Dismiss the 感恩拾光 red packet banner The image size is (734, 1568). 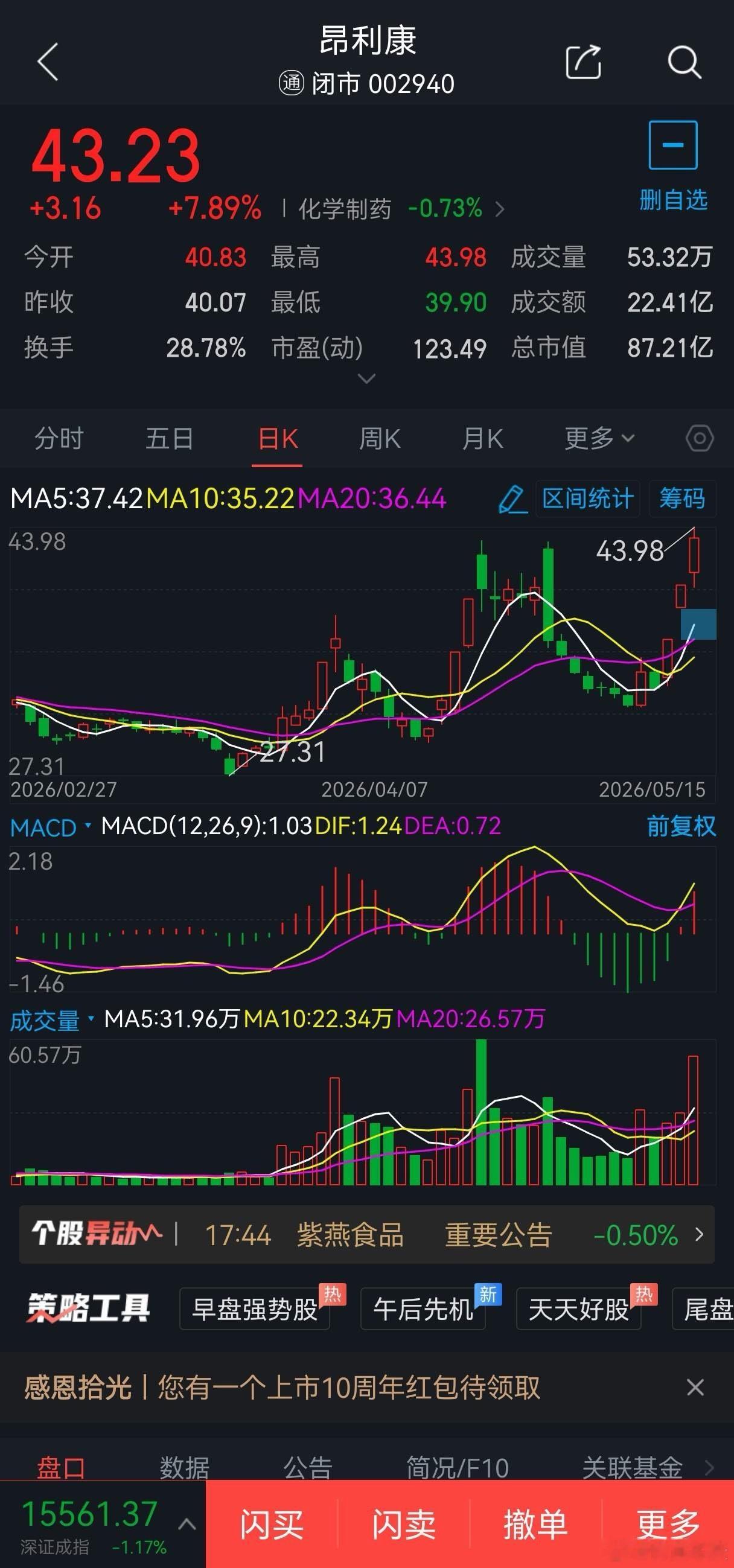coord(695,1387)
